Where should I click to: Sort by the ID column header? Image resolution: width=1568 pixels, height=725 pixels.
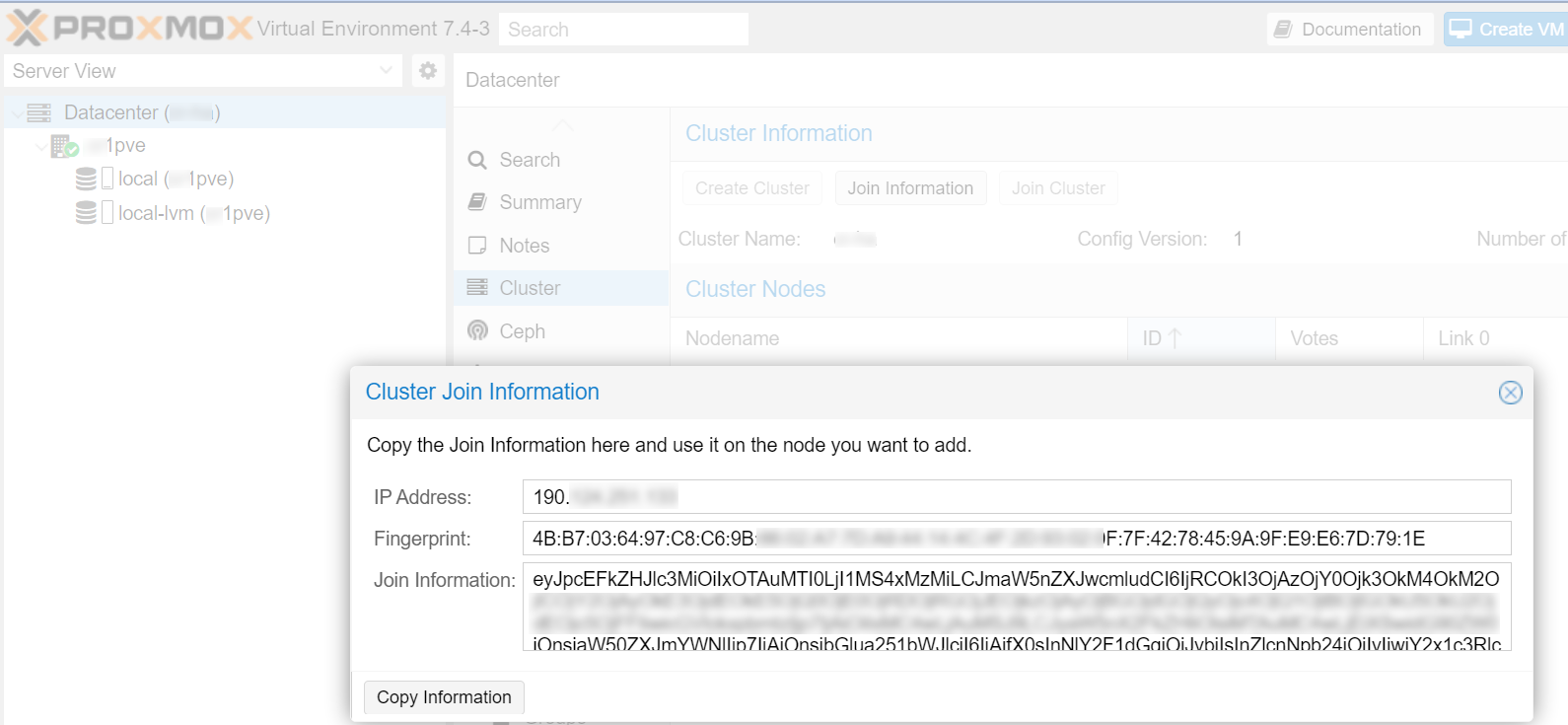tap(1201, 338)
